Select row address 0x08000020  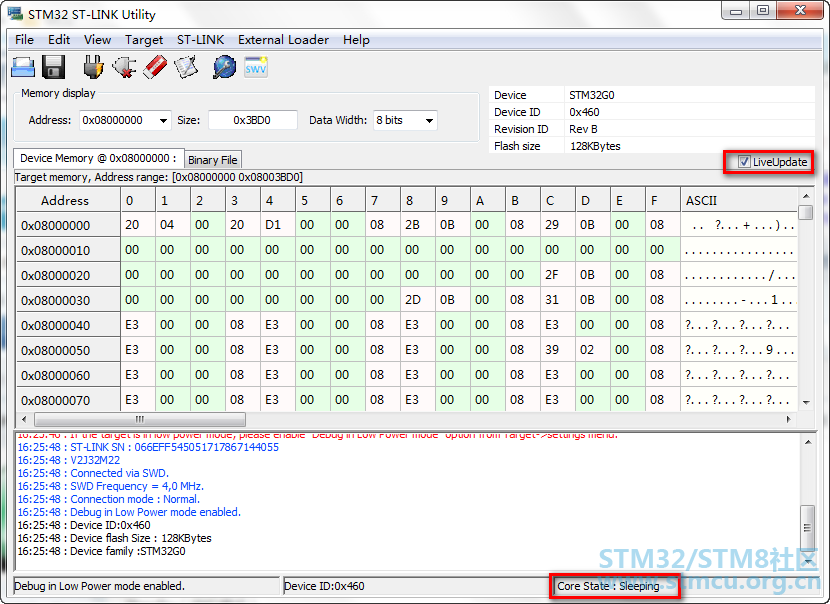click(x=68, y=275)
